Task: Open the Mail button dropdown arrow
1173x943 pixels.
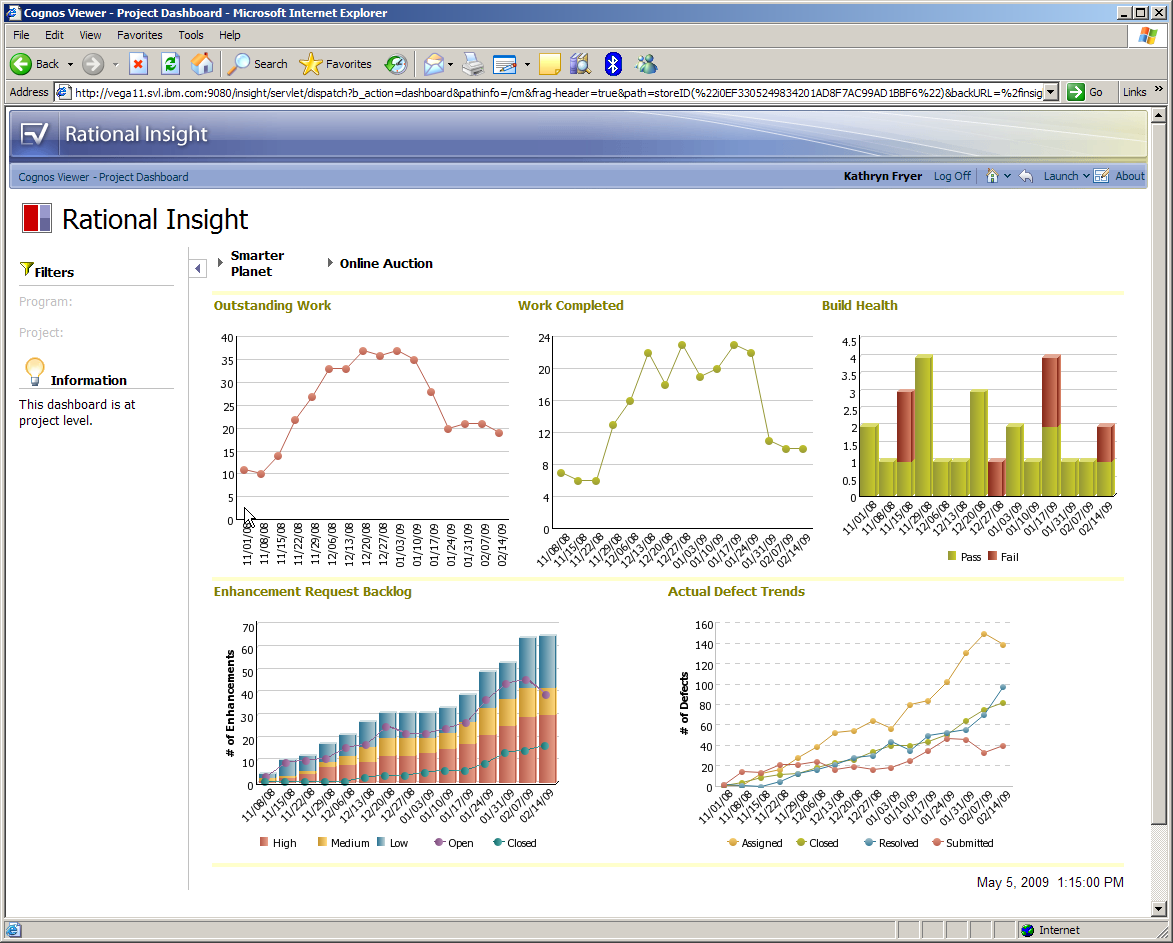Action: point(450,64)
